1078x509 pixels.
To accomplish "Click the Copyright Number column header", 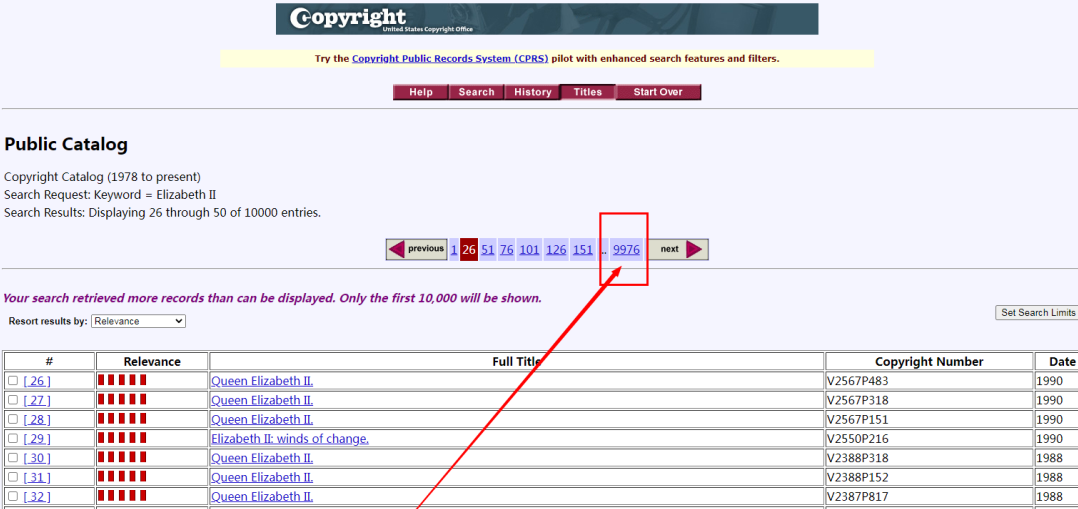I will pyautogui.click(x=929, y=361).
